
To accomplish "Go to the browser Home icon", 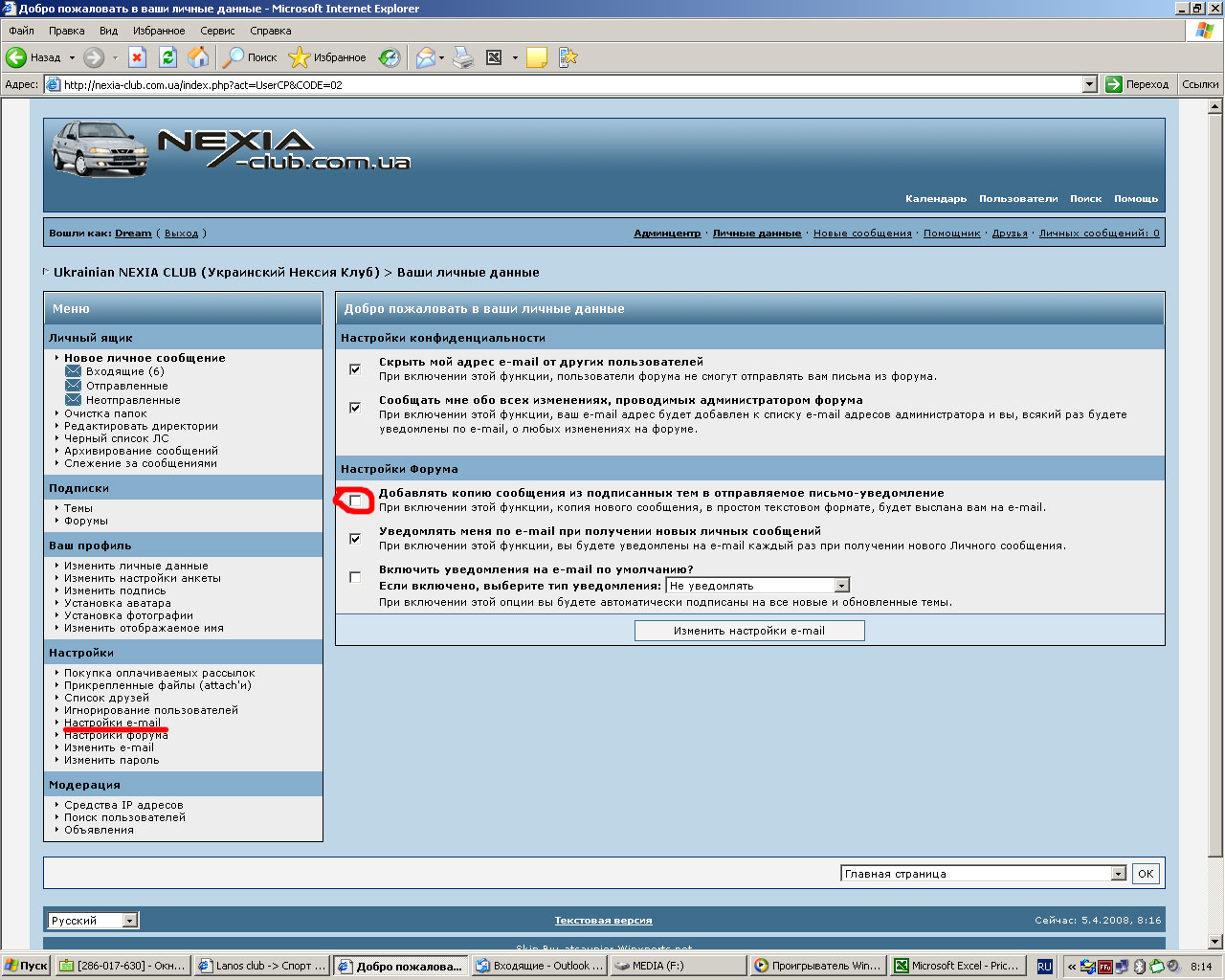I will click(198, 57).
